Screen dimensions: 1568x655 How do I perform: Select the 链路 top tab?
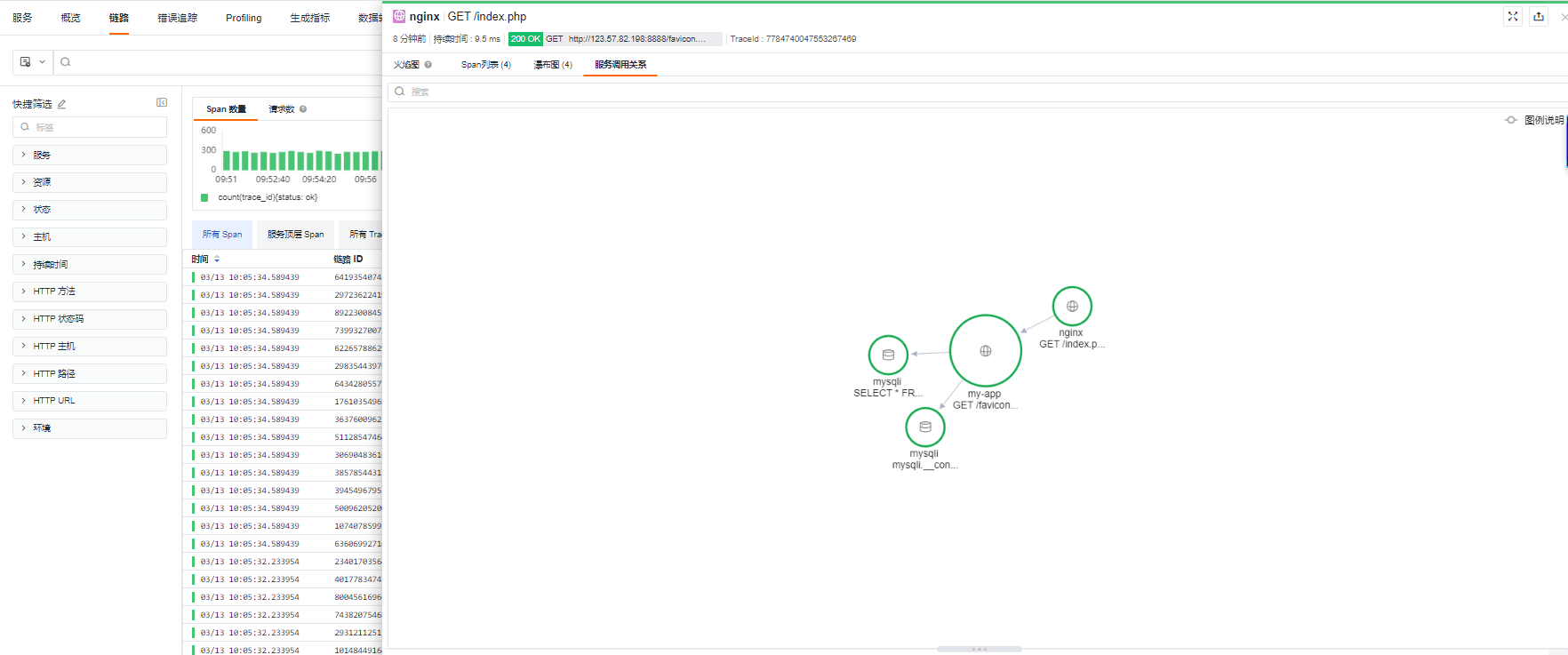119,18
